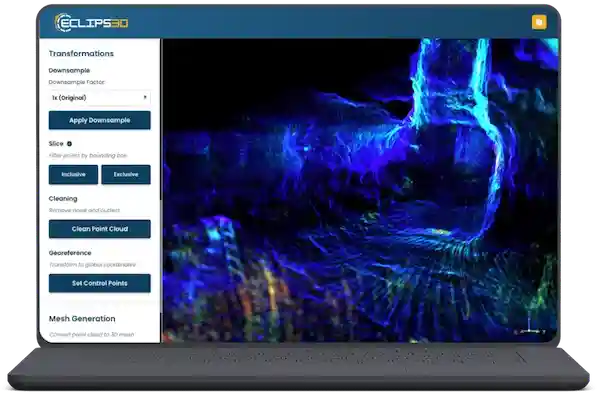Viewport: 597px width, 400px height.
Task: Click the Mesh Generation heading
Action: coord(82,319)
